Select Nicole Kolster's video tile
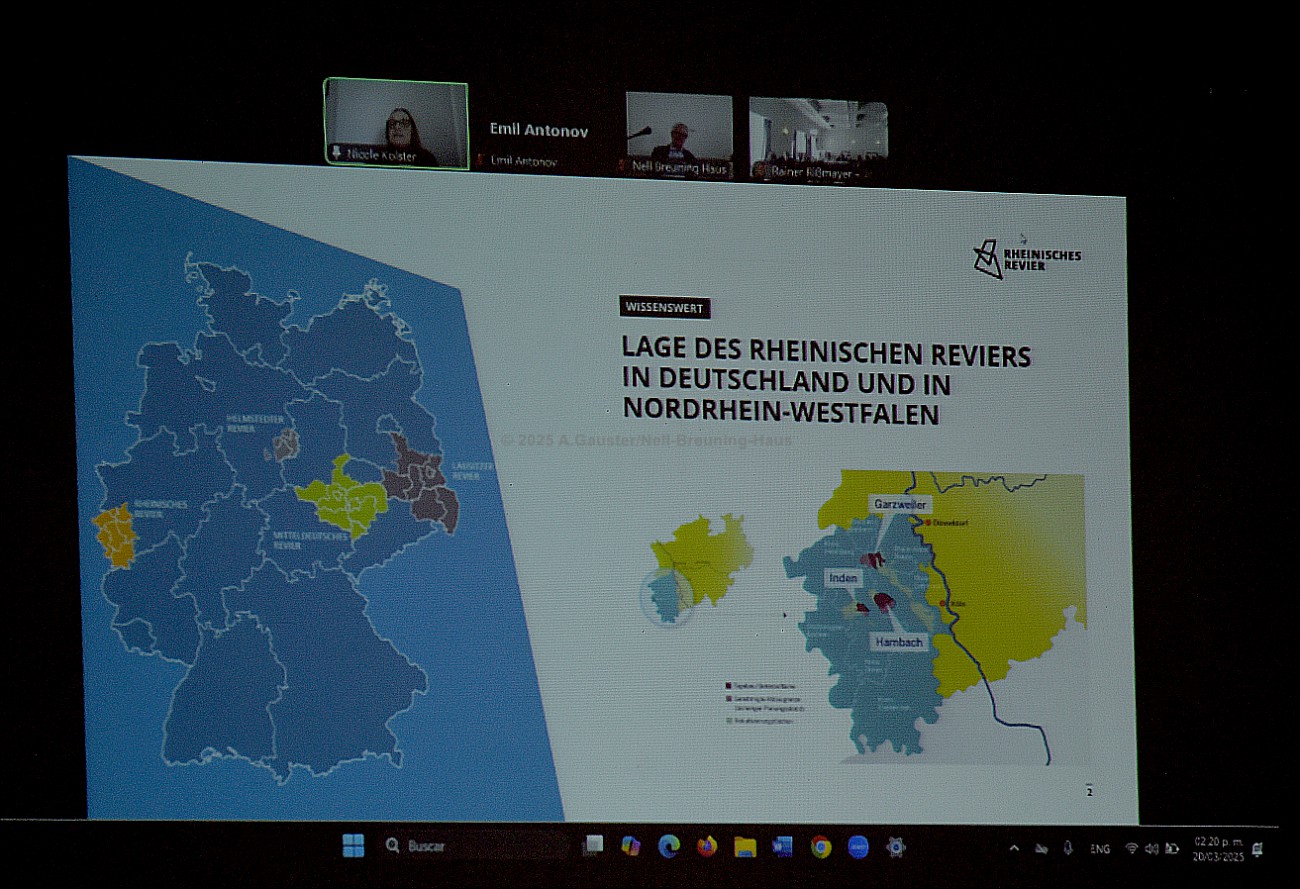Viewport: 1300px width, 889px height. (x=396, y=124)
